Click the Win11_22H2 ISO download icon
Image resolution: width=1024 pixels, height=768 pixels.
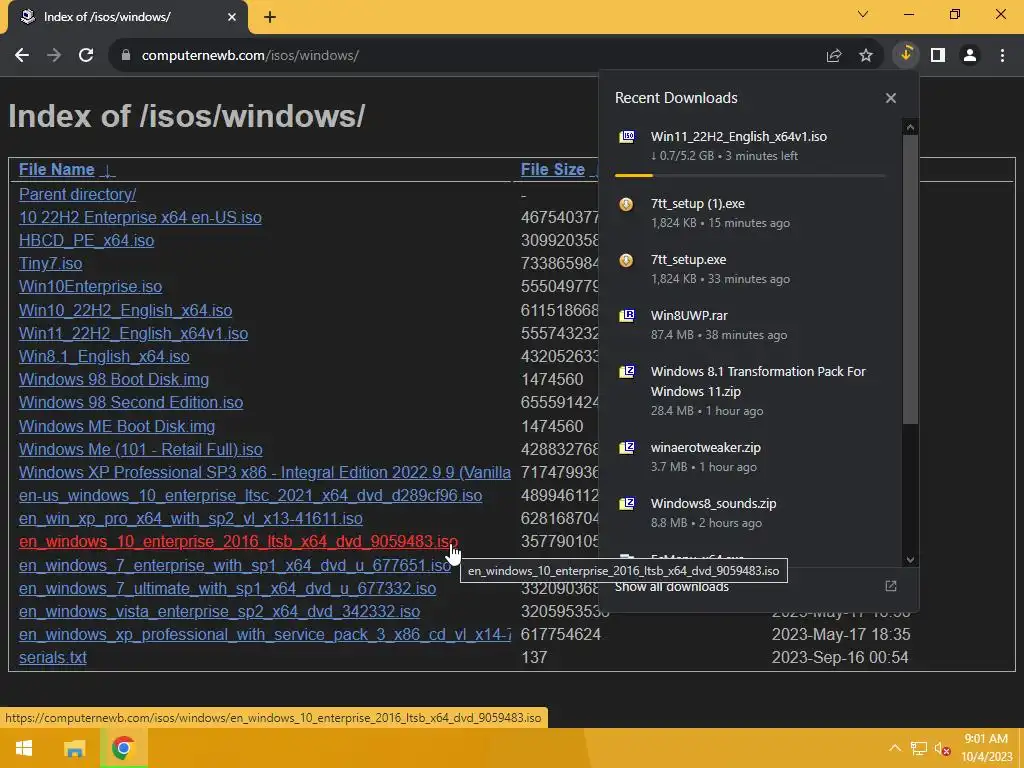[x=627, y=136]
